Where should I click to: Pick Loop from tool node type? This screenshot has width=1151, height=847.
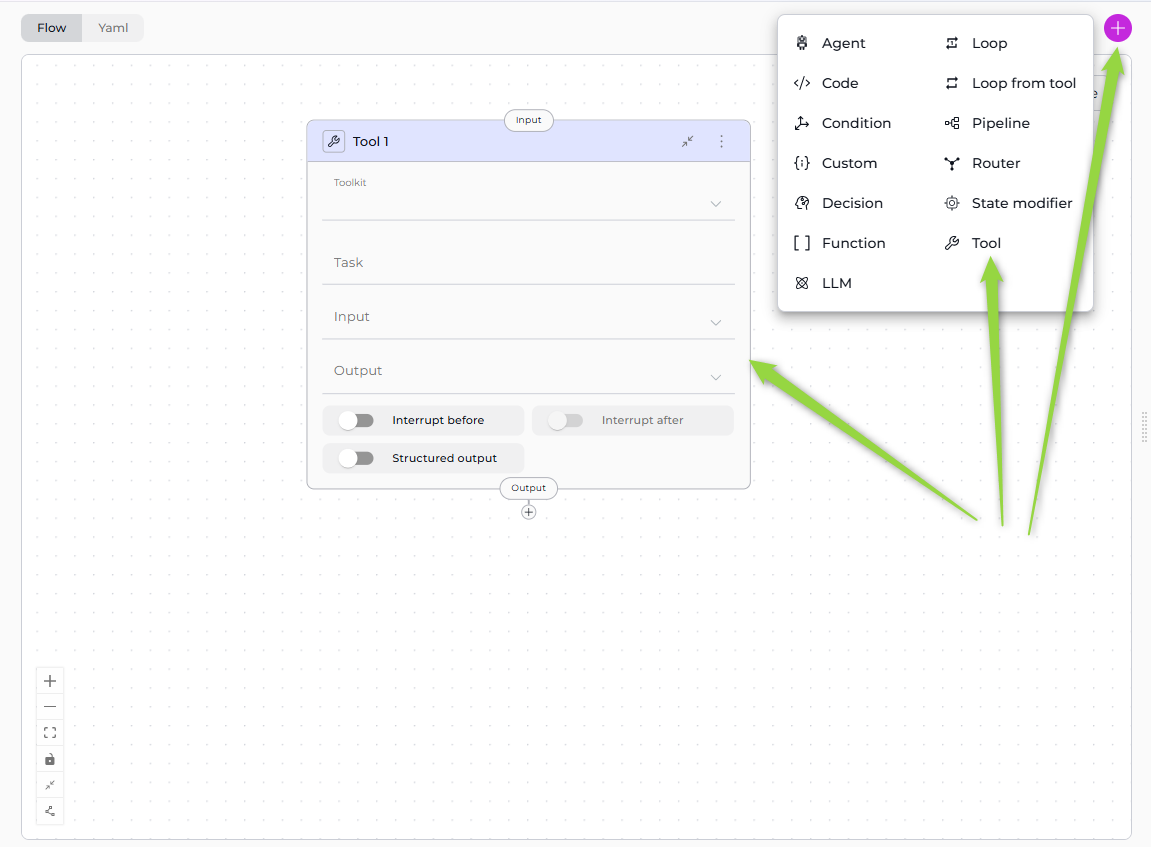[x=1023, y=83]
